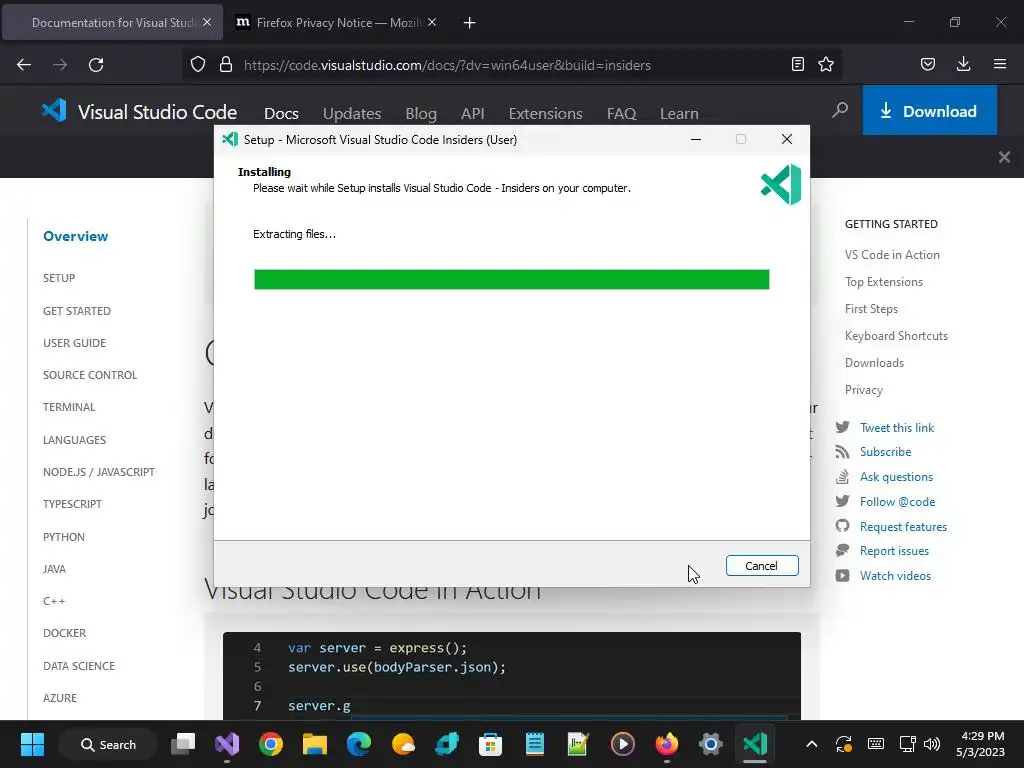This screenshot has height=768, width=1024.
Task: Open the Report issues link
Action: pos(894,551)
